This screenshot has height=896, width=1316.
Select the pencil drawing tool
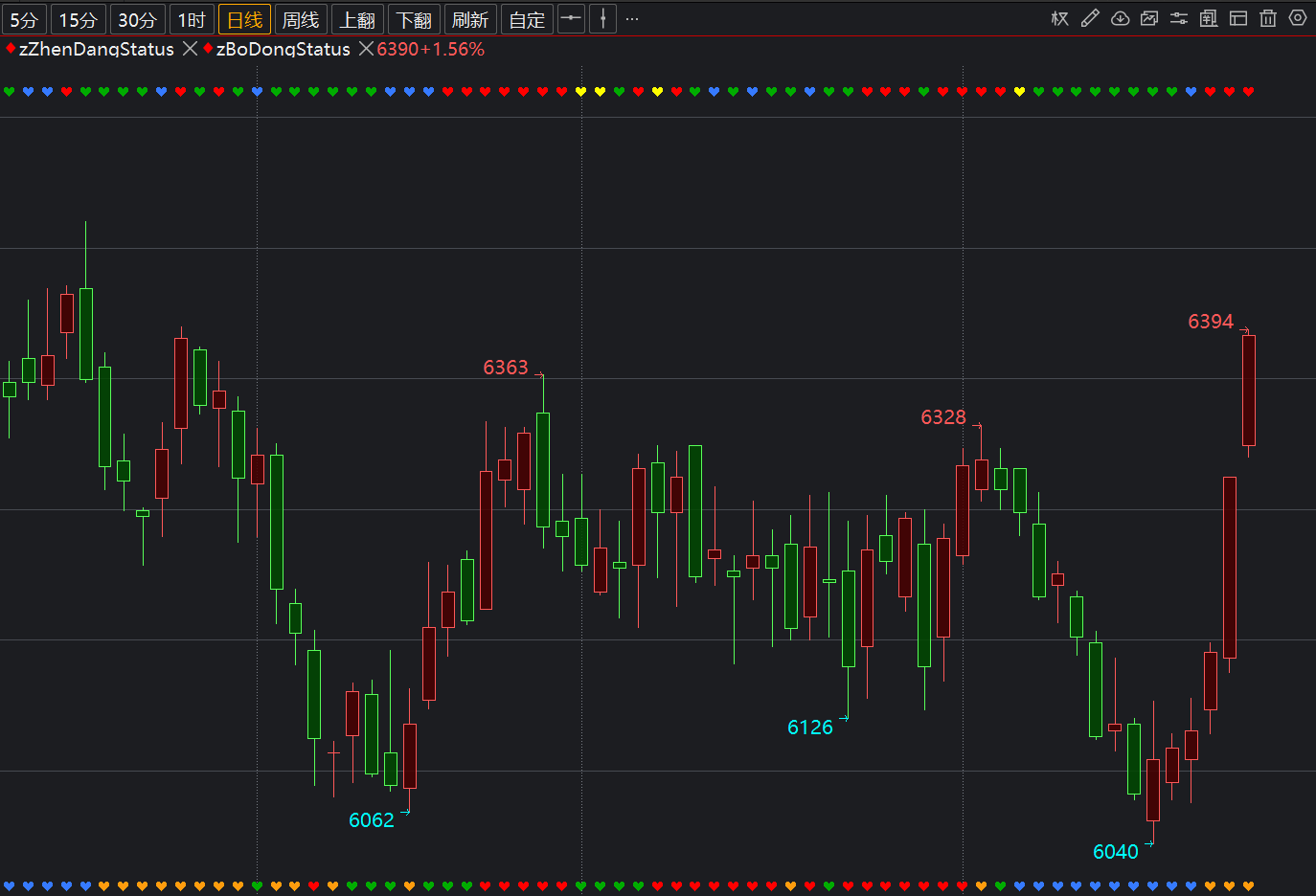pyautogui.click(x=1090, y=18)
